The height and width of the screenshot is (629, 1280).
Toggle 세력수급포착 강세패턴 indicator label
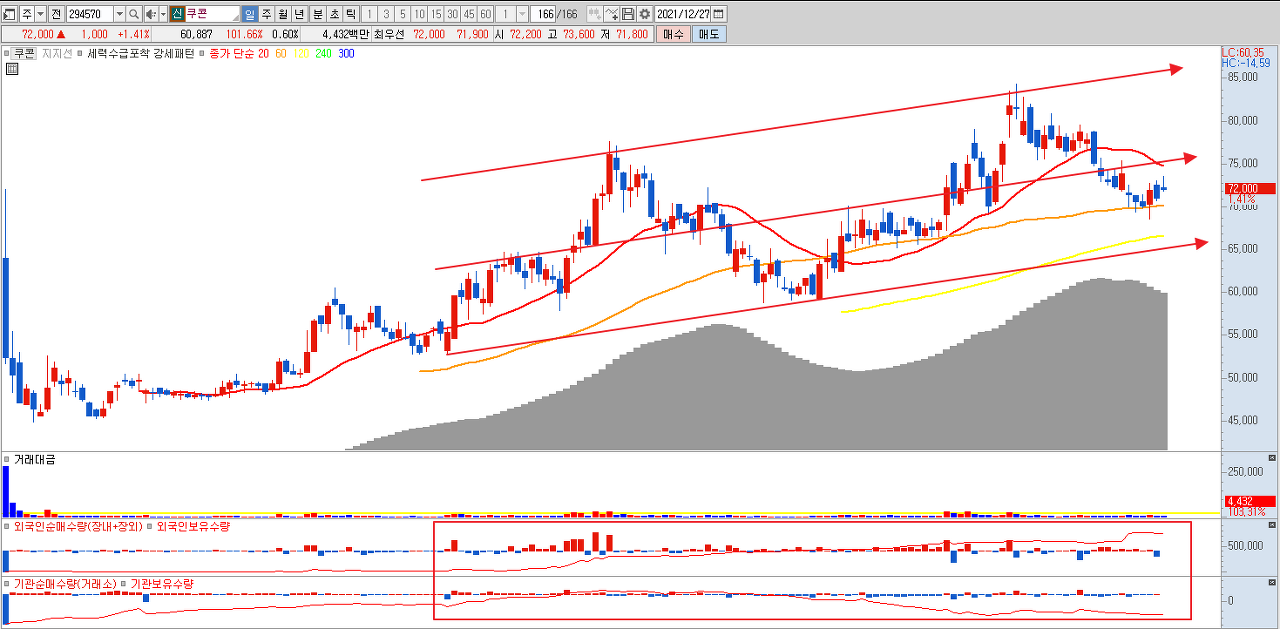141,54
